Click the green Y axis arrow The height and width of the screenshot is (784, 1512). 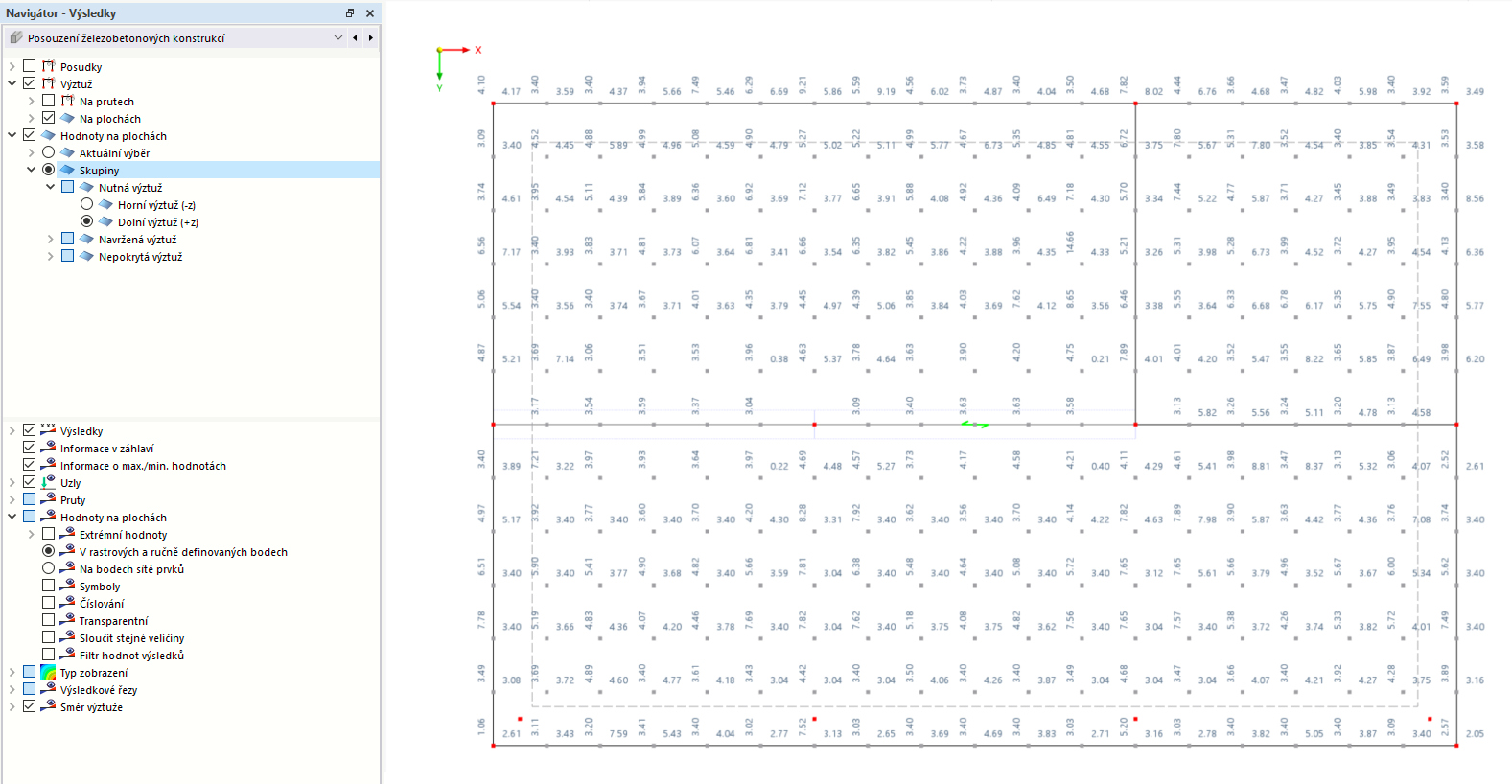pyautogui.click(x=439, y=65)
